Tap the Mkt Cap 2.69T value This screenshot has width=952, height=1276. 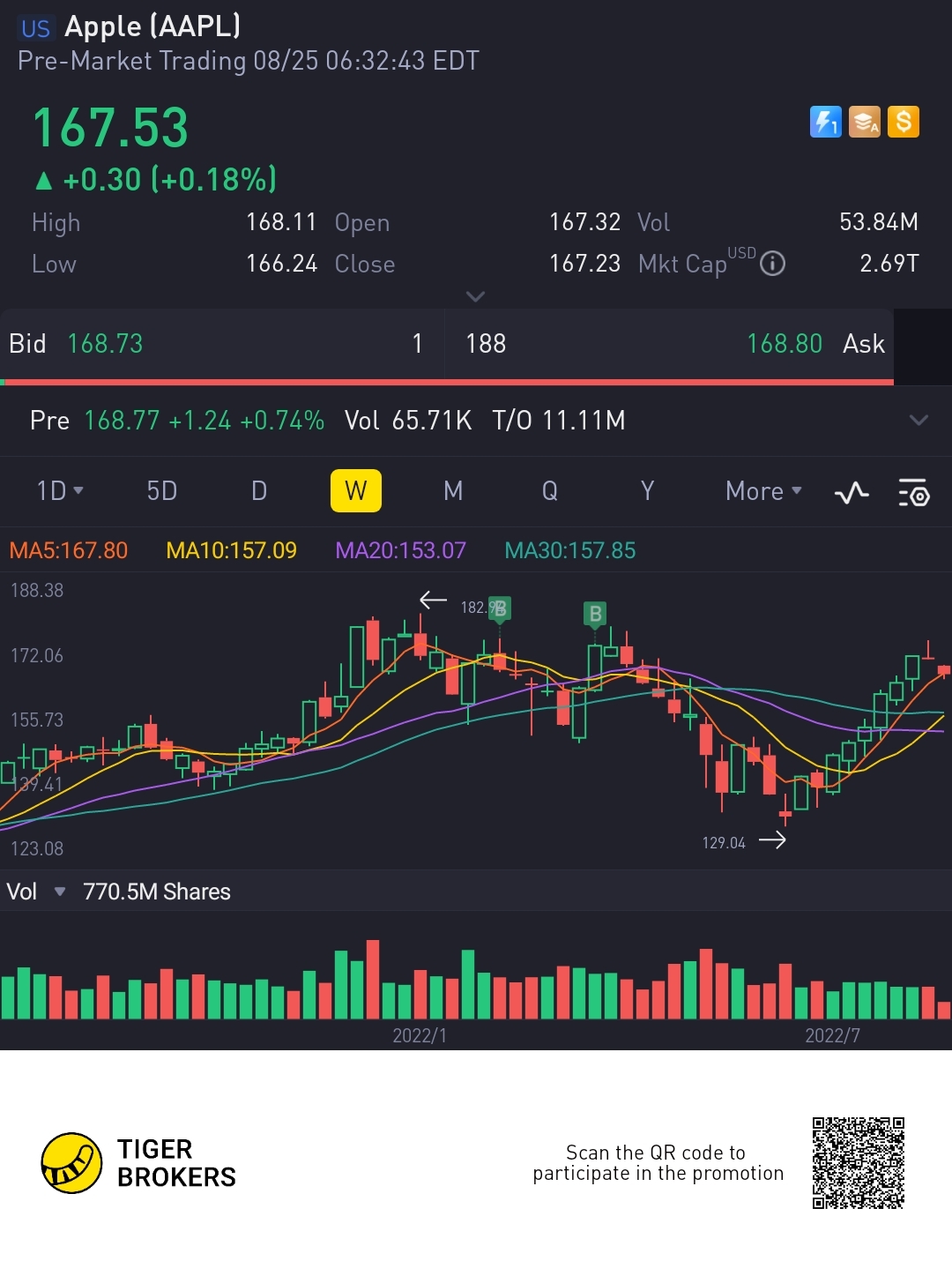pos(889,264)
